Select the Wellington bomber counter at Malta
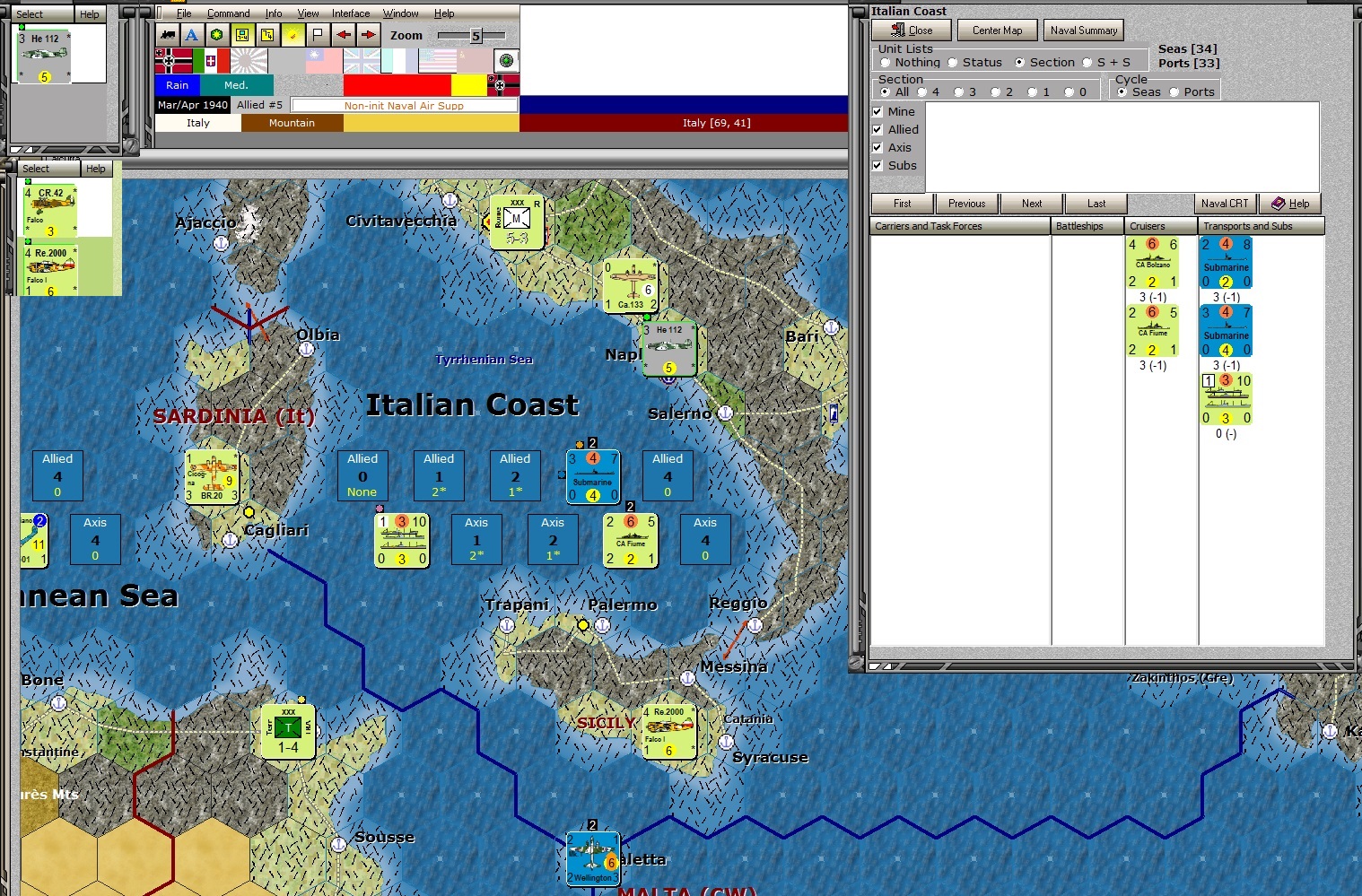 pos(593,858)
